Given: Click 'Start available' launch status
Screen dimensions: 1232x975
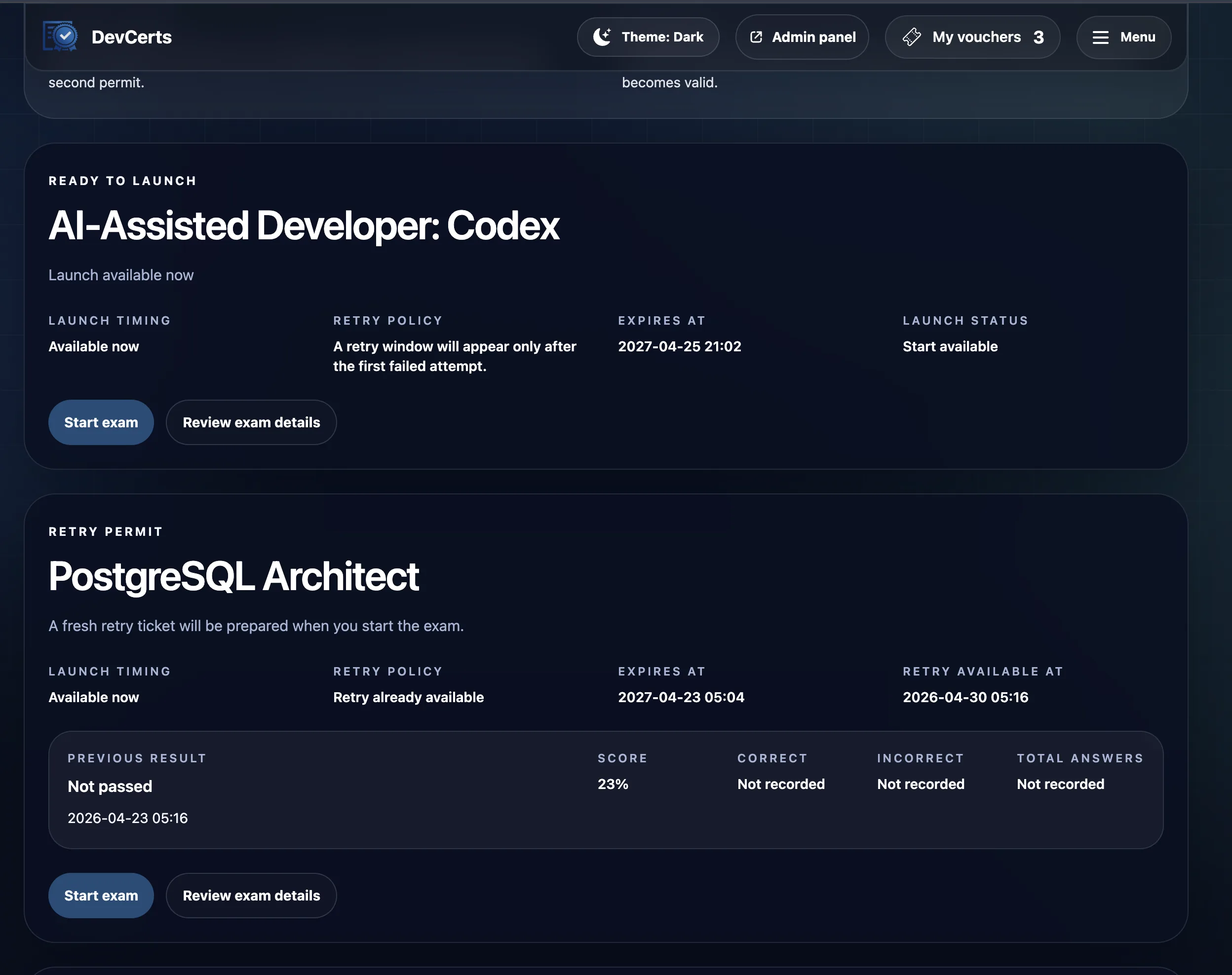Looking at the screenshot, I should [x=950, y=346].
